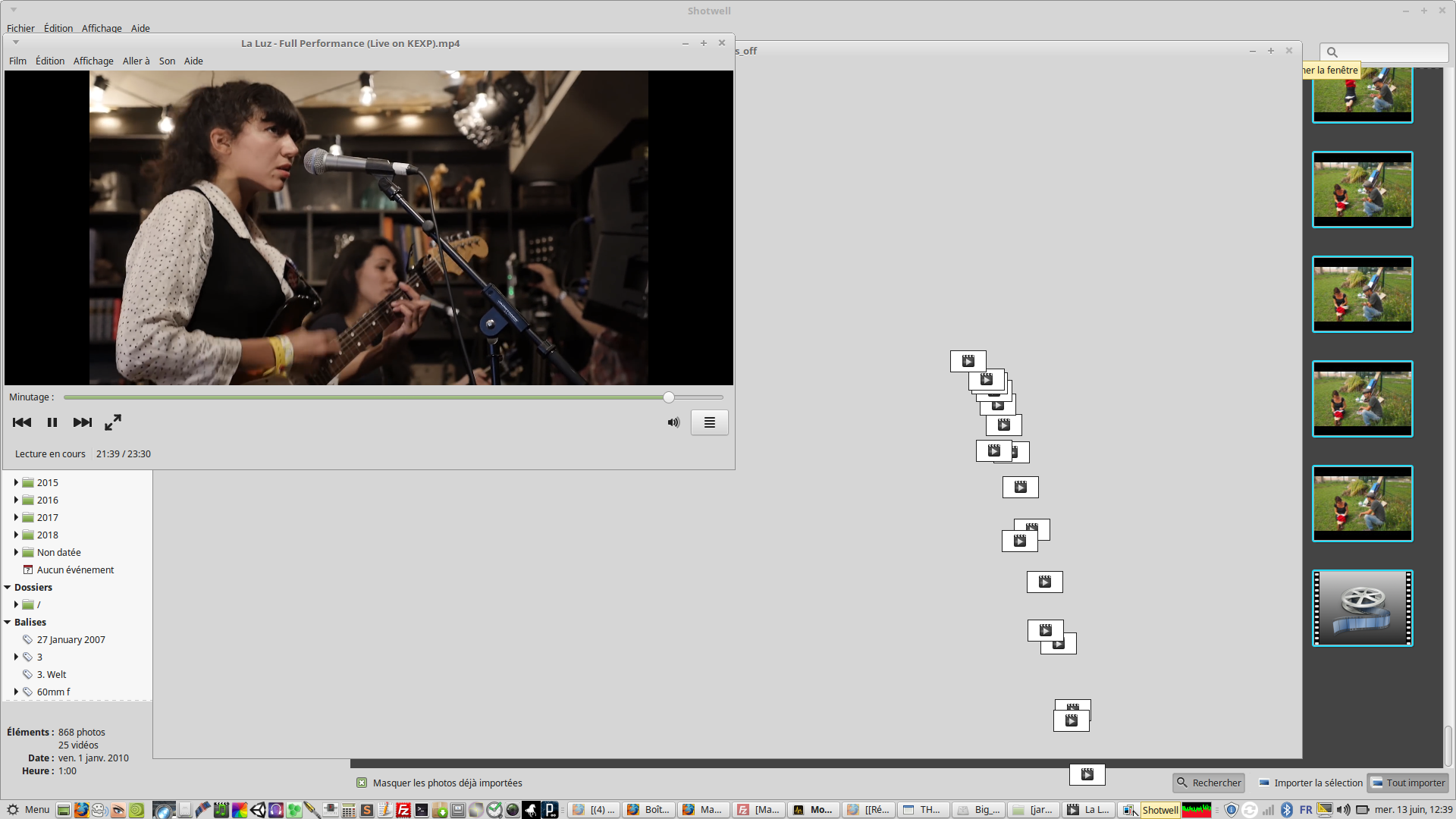1456x819 pixels.
Task: Click the Minutage seek slider
Action: [393, 397]
